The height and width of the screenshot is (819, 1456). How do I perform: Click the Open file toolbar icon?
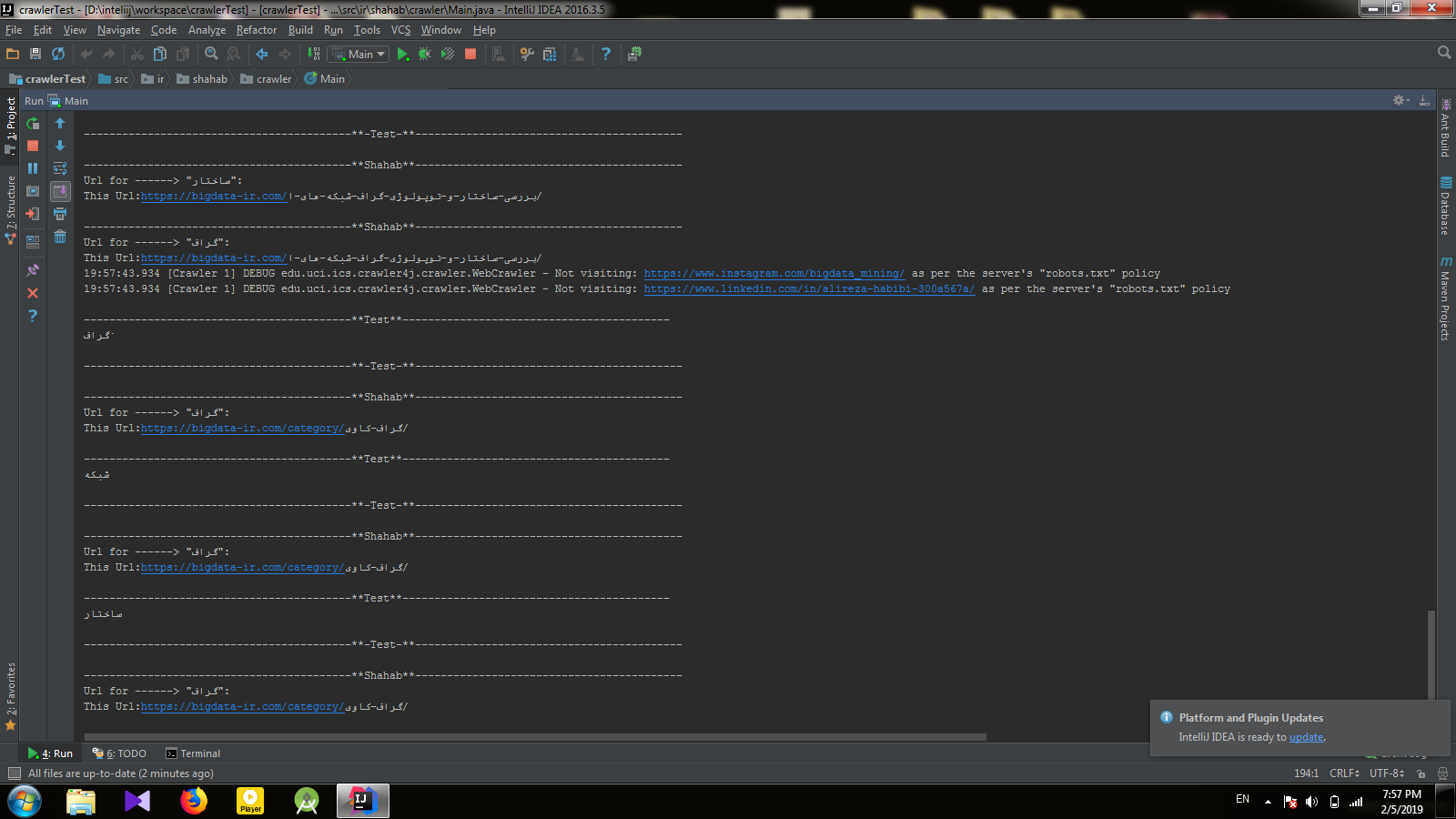pyautogui.click(x=13, y=54)
